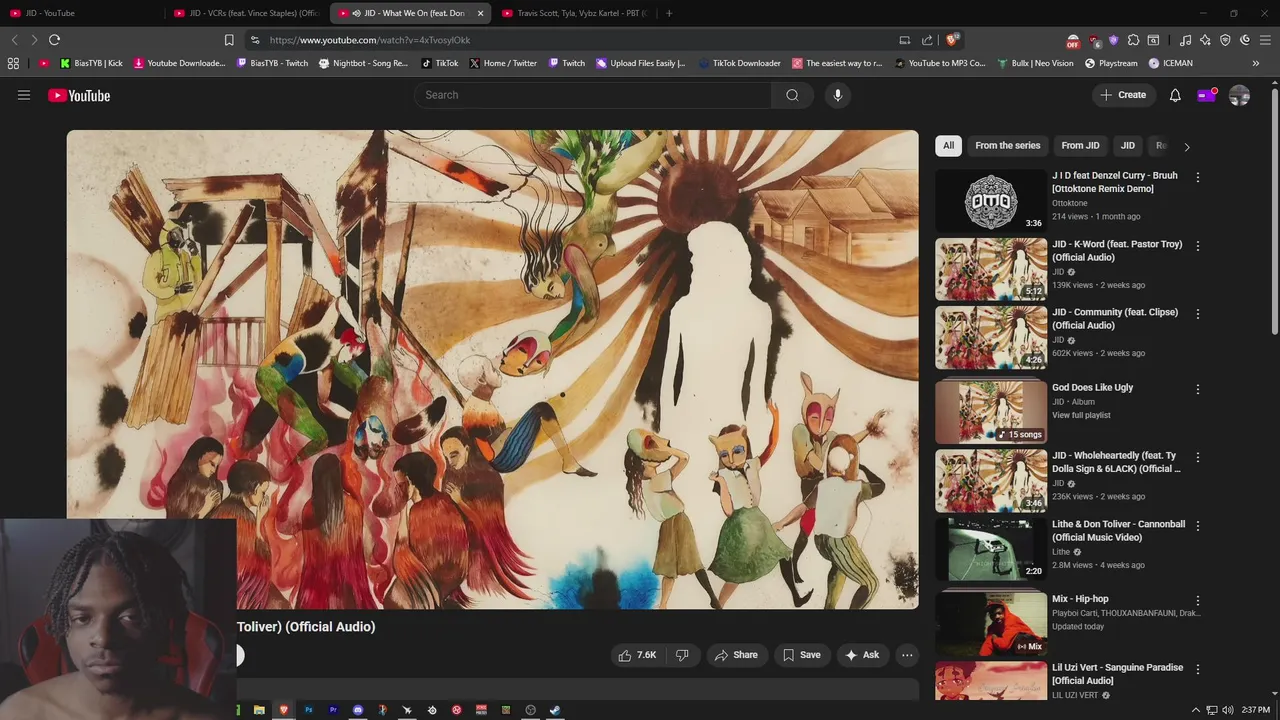This screenshot has height=720, width=1280.
Task: Open the new tab plus button
Action: point(669,13)
